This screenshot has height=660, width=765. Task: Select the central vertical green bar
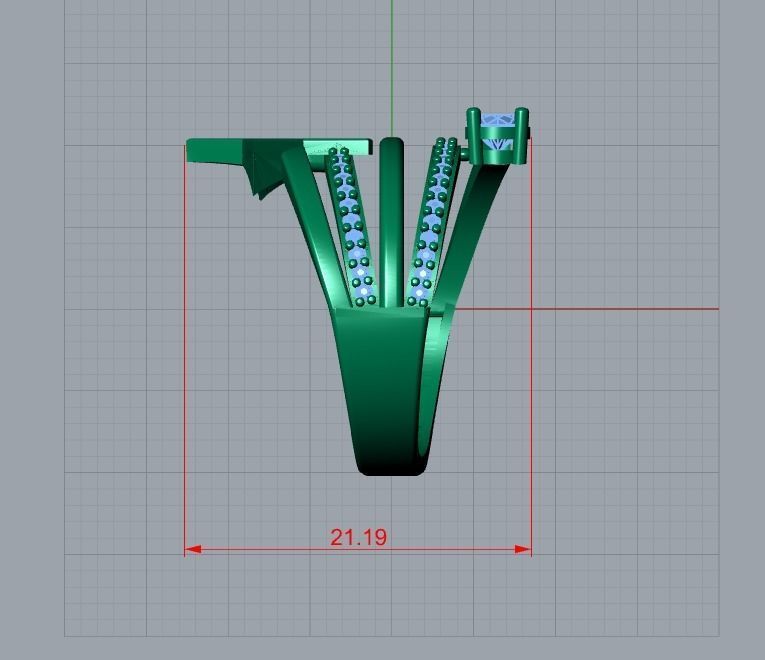tap(392, 222)
